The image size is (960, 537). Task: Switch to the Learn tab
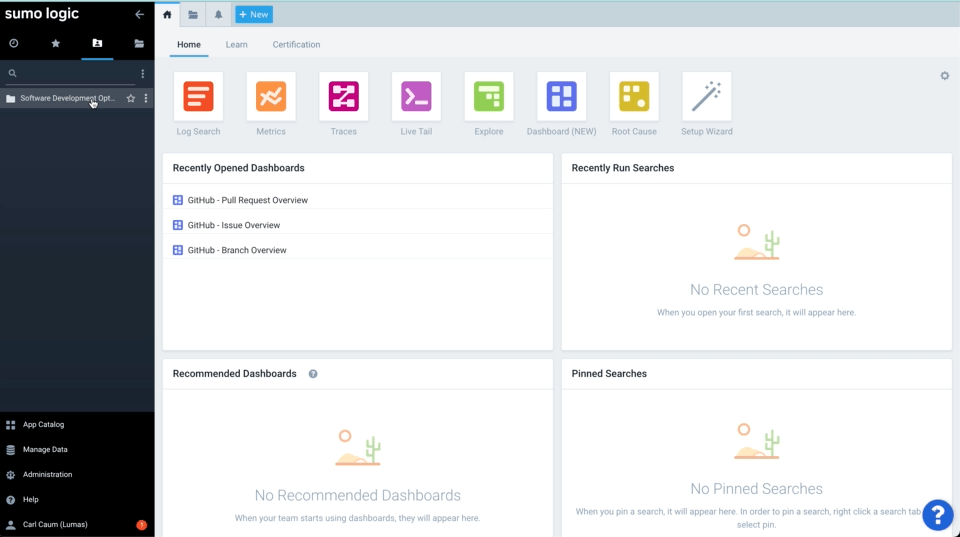[x=236, y=45]
